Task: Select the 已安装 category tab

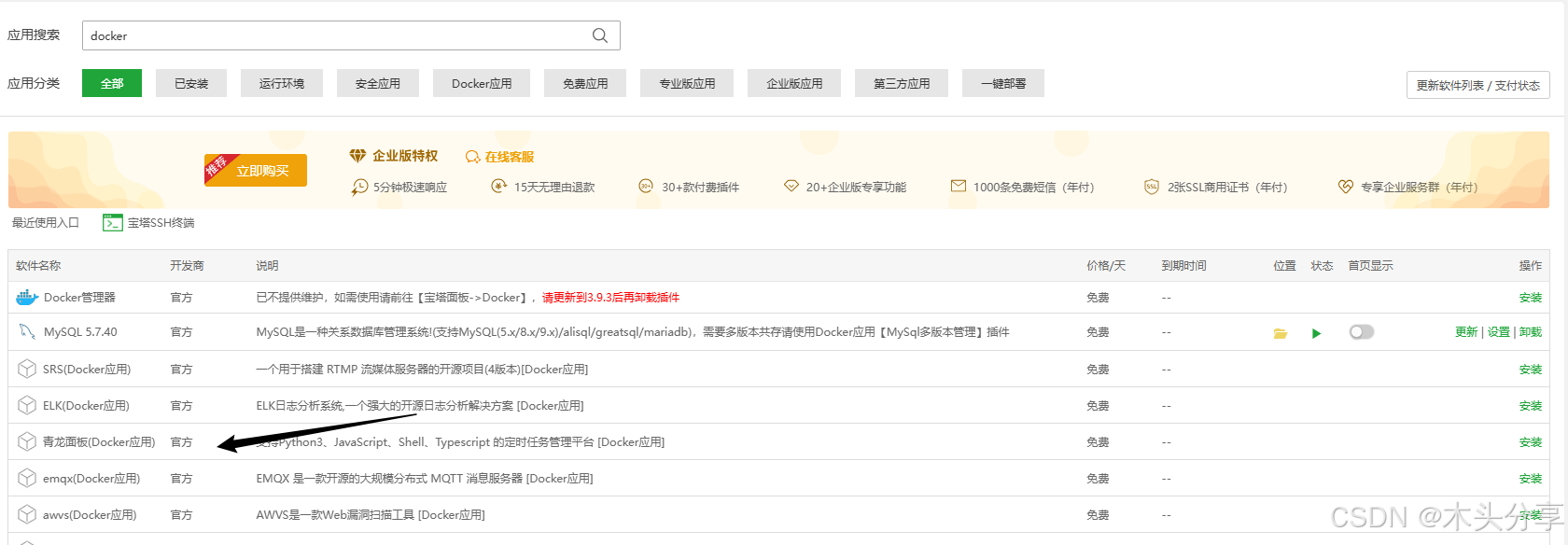Action: click(191, 83)
